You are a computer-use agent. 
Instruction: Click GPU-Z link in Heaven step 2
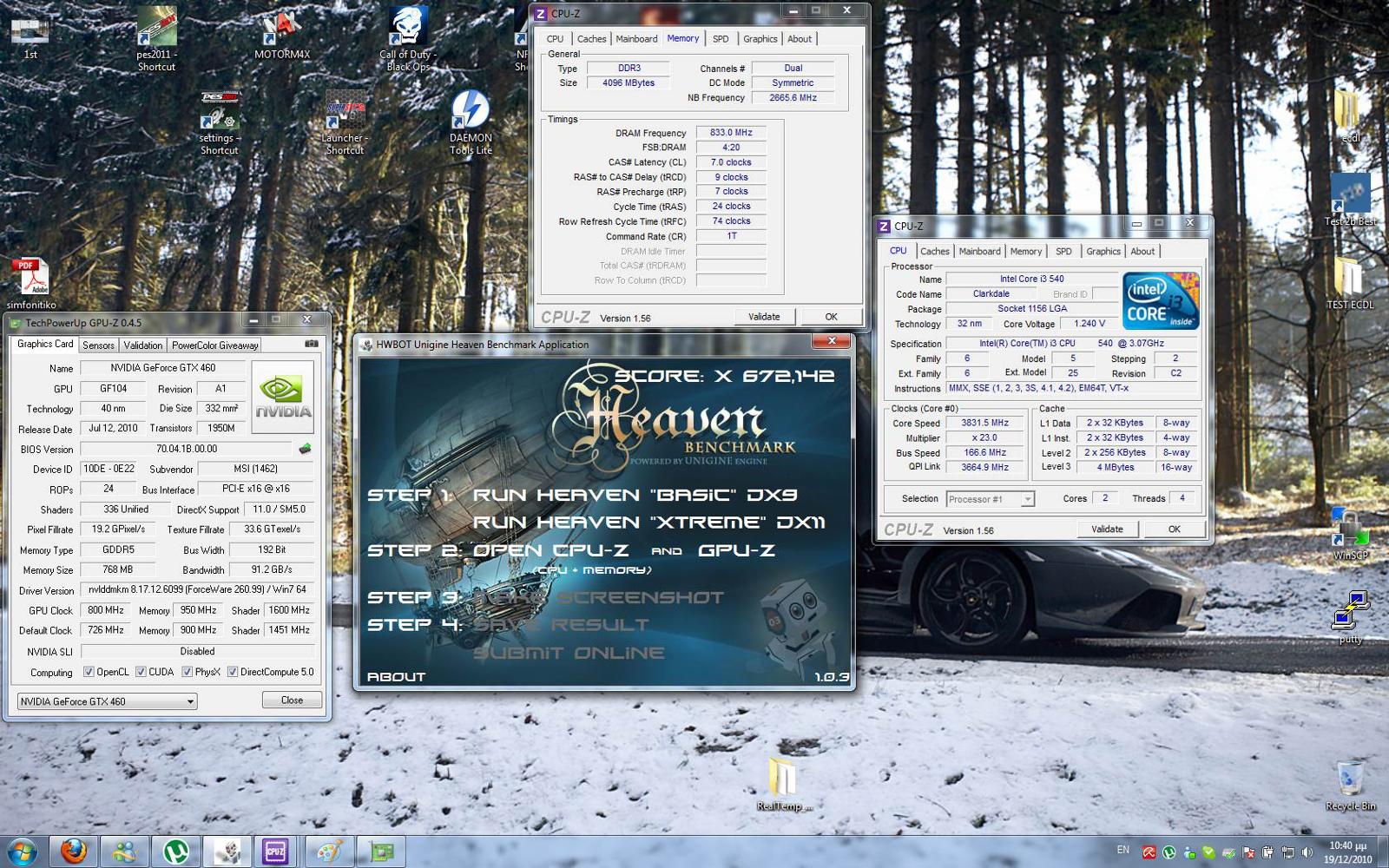click(x=736, y=550)
